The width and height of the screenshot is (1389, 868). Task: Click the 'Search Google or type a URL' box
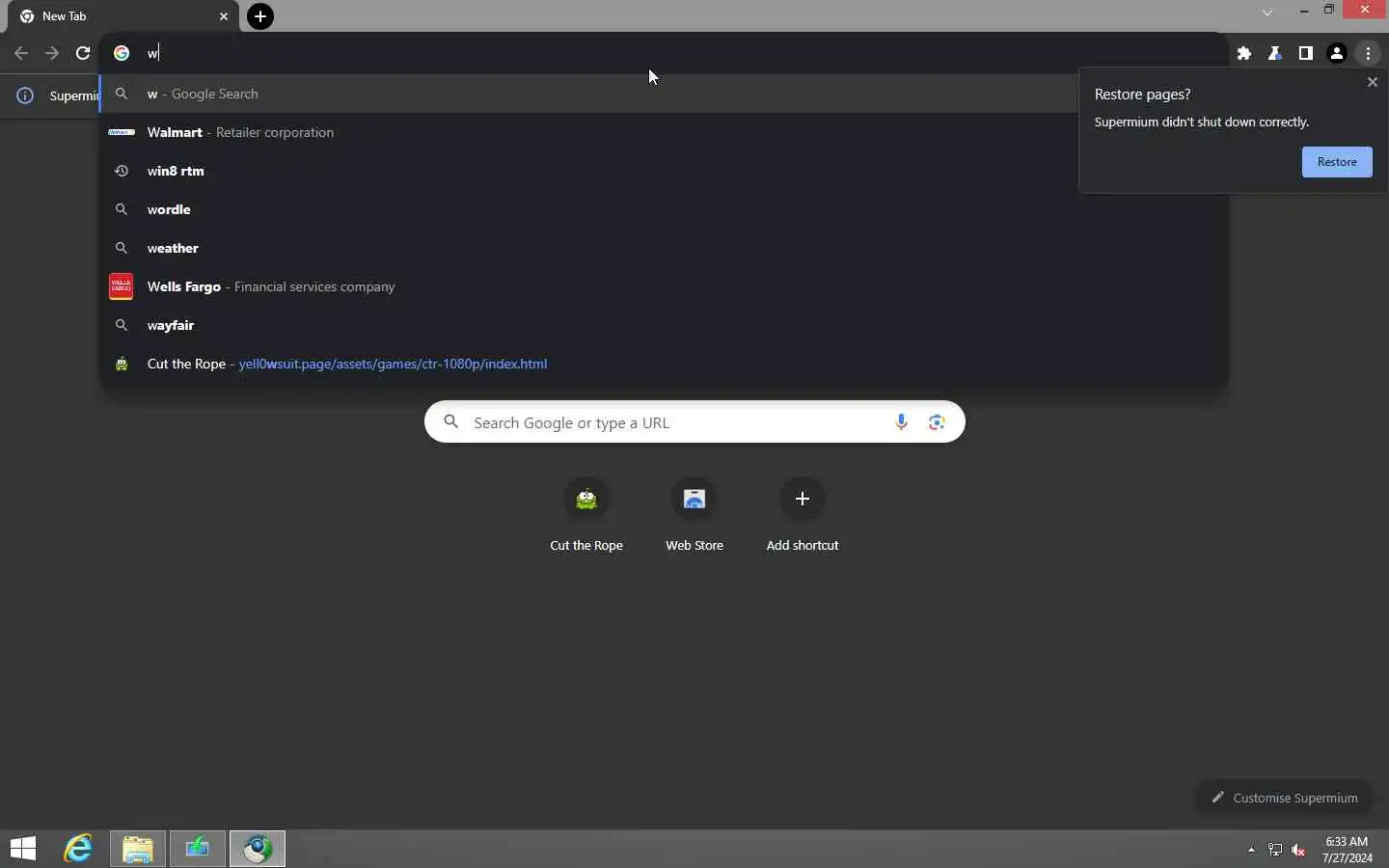point(694,422)
